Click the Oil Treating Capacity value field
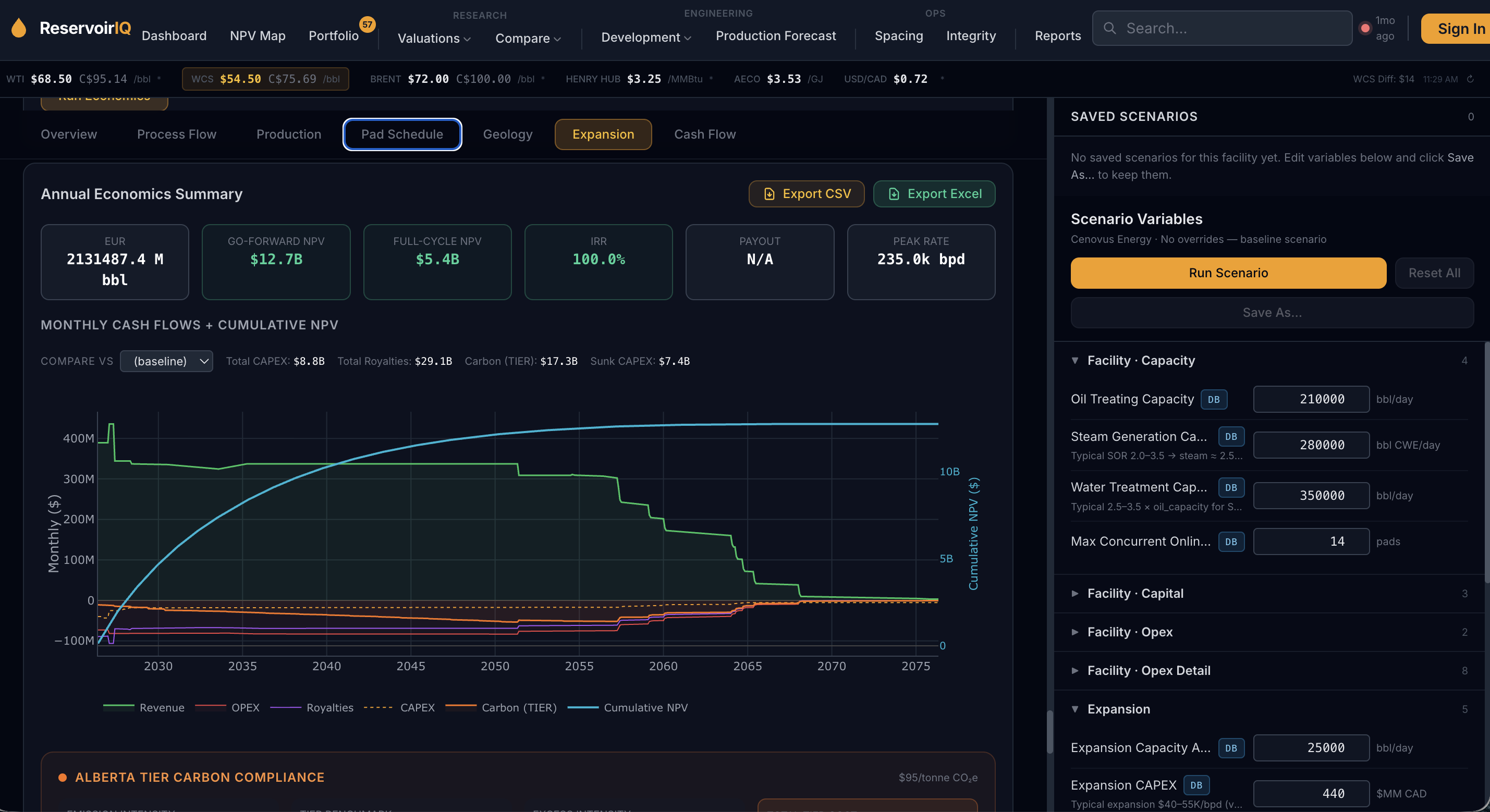 click(x=1311, y=399)
